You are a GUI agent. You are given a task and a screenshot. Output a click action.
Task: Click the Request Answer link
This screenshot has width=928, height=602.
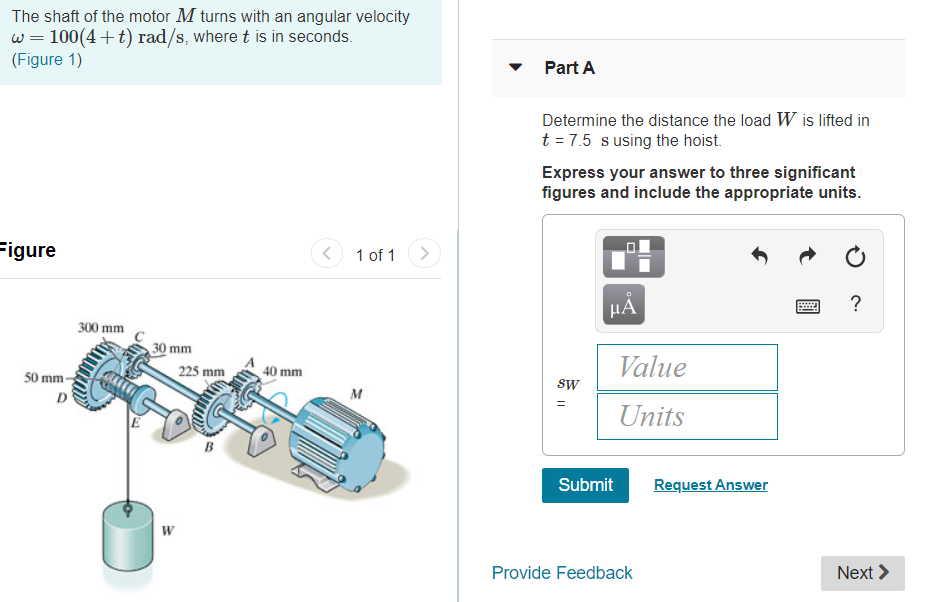[710, 485]
